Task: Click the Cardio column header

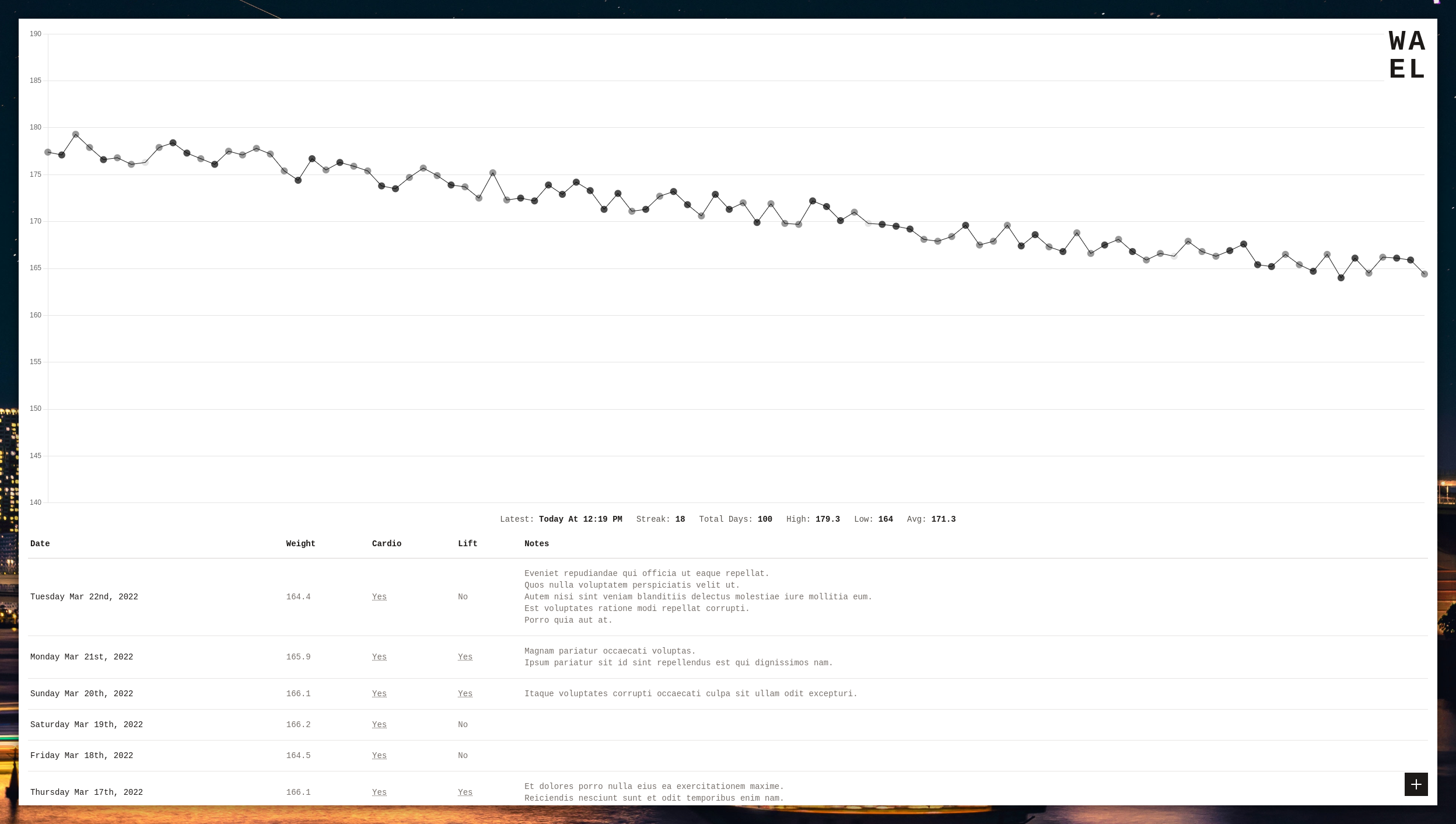Action: tap(386, 543)
